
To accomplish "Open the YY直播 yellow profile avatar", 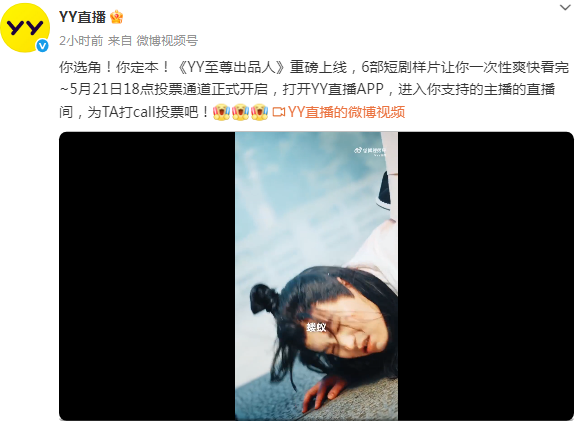I will click(x=25, y=28).
